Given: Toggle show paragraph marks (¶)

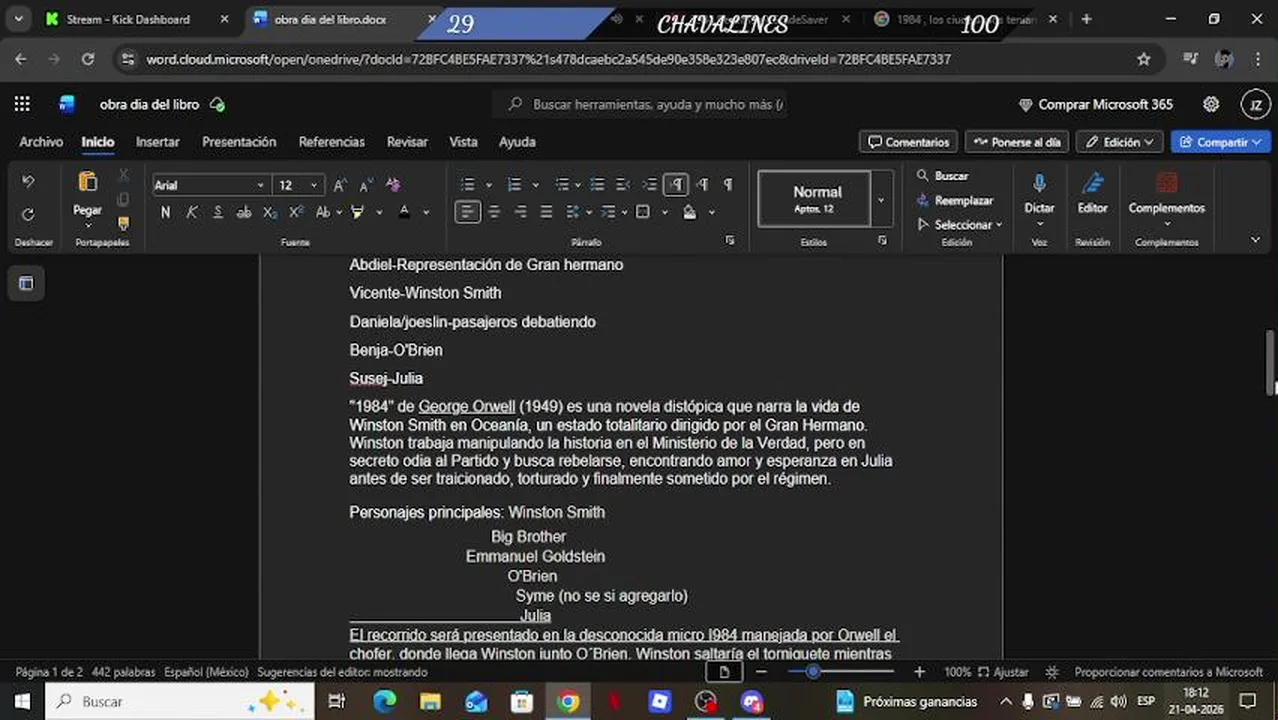Looking at the screenshot, I should 728,185.
